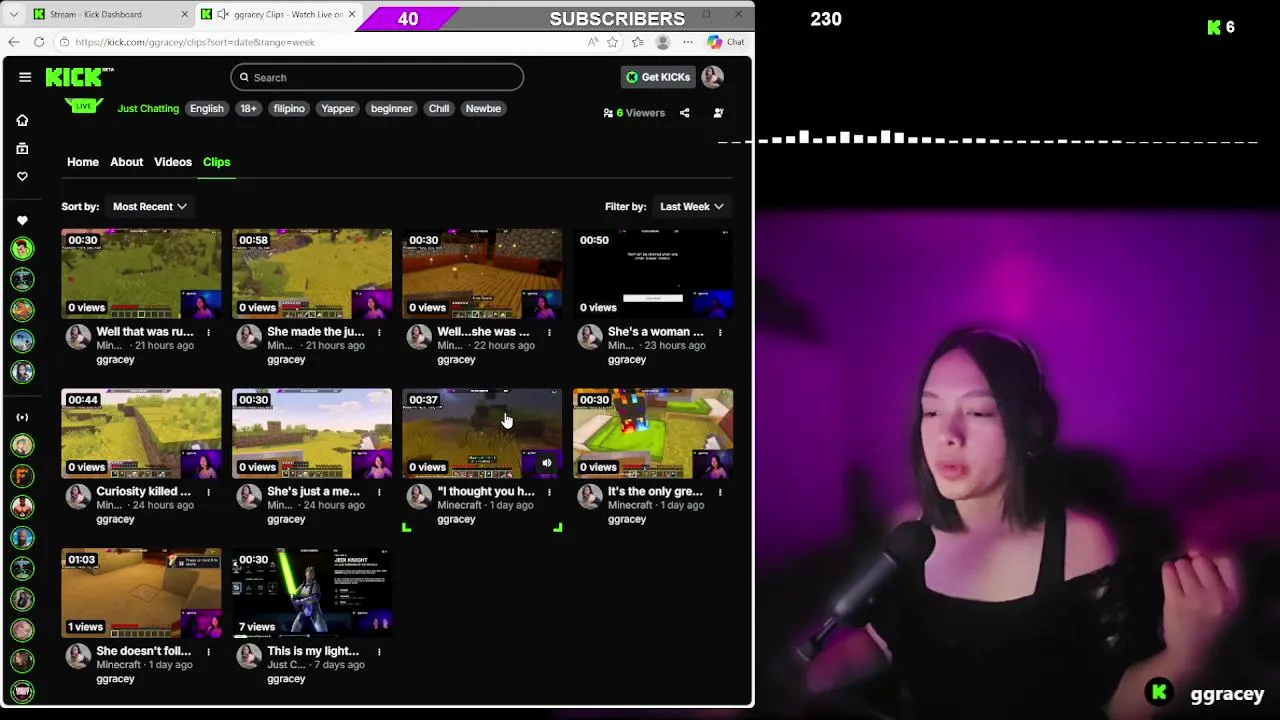Switch to the Home channel tab

coord(83,162)
